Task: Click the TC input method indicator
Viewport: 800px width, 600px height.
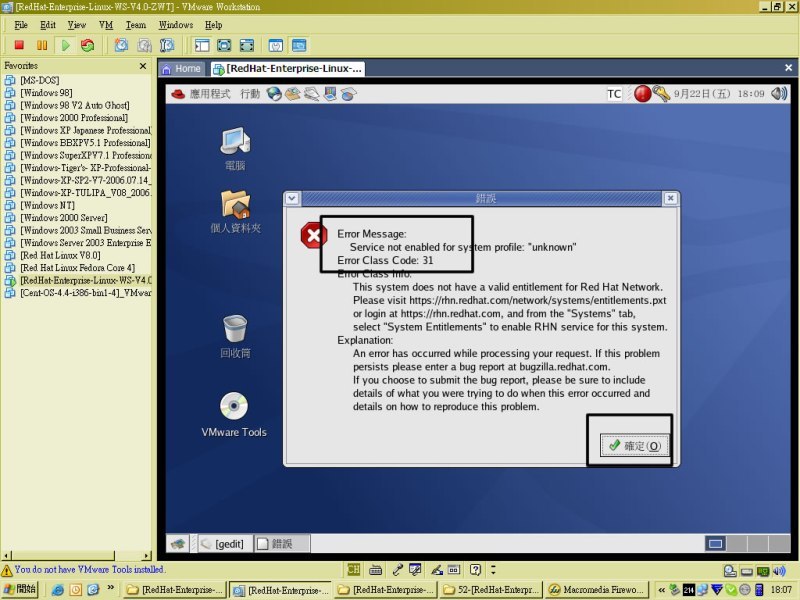Action: 614,94
